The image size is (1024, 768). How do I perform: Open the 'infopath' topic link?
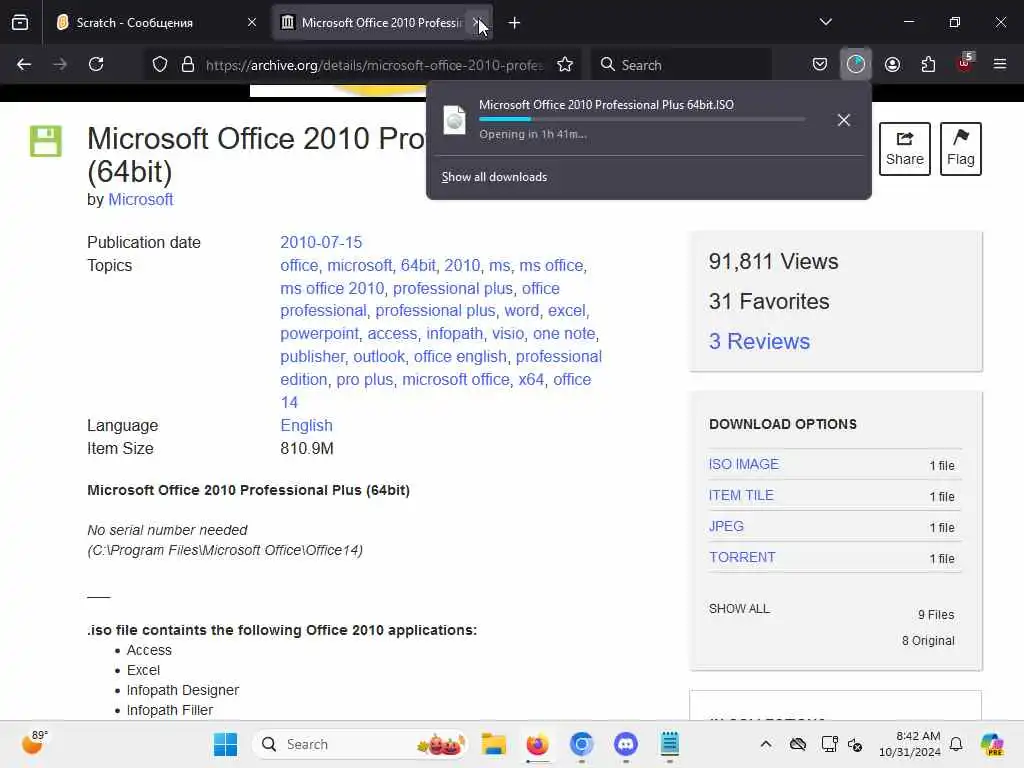455,334
